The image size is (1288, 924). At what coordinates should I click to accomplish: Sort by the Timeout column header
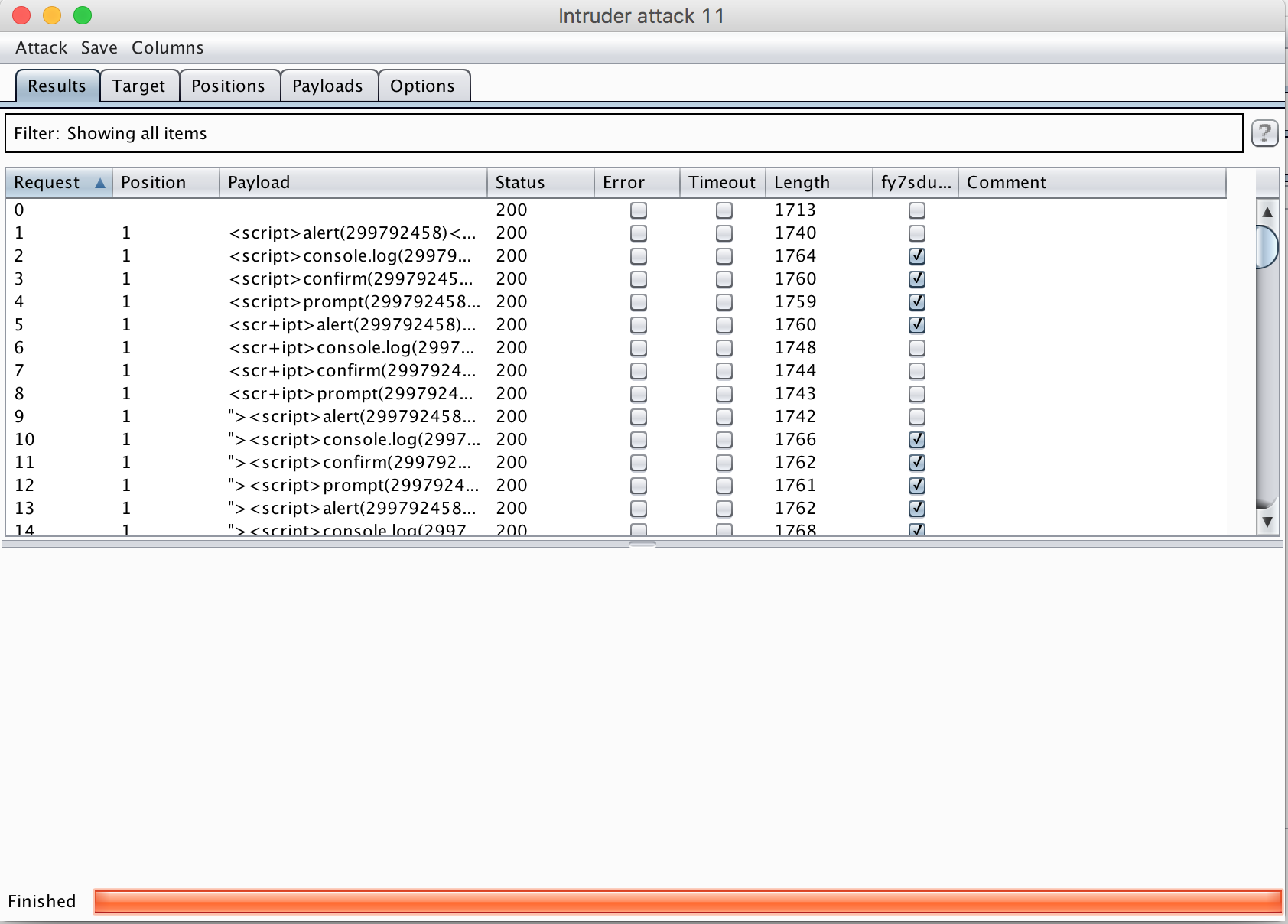(x=723, y=183)
